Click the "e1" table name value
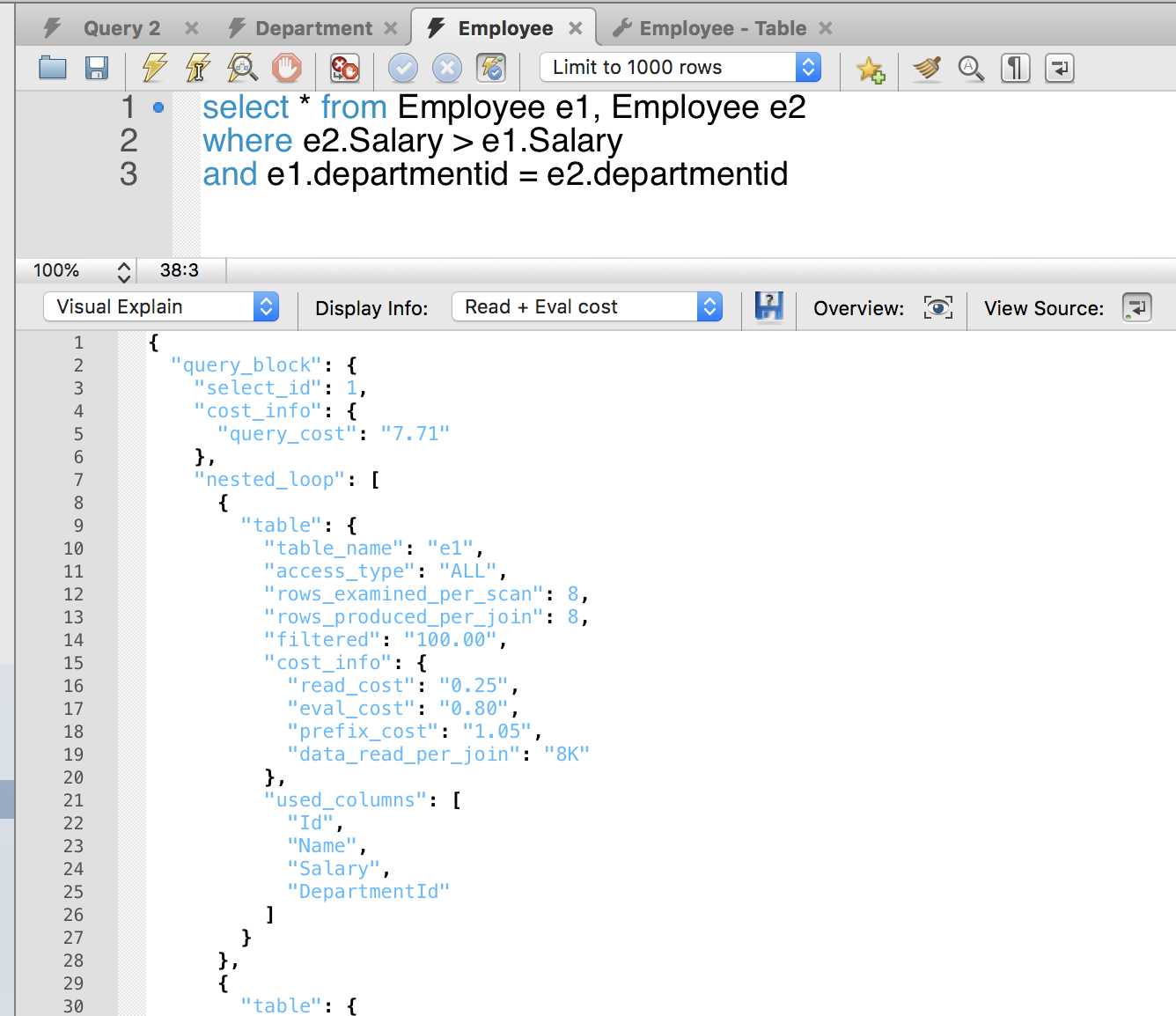The image size is (1176, 1016). [x=451, y=548]
